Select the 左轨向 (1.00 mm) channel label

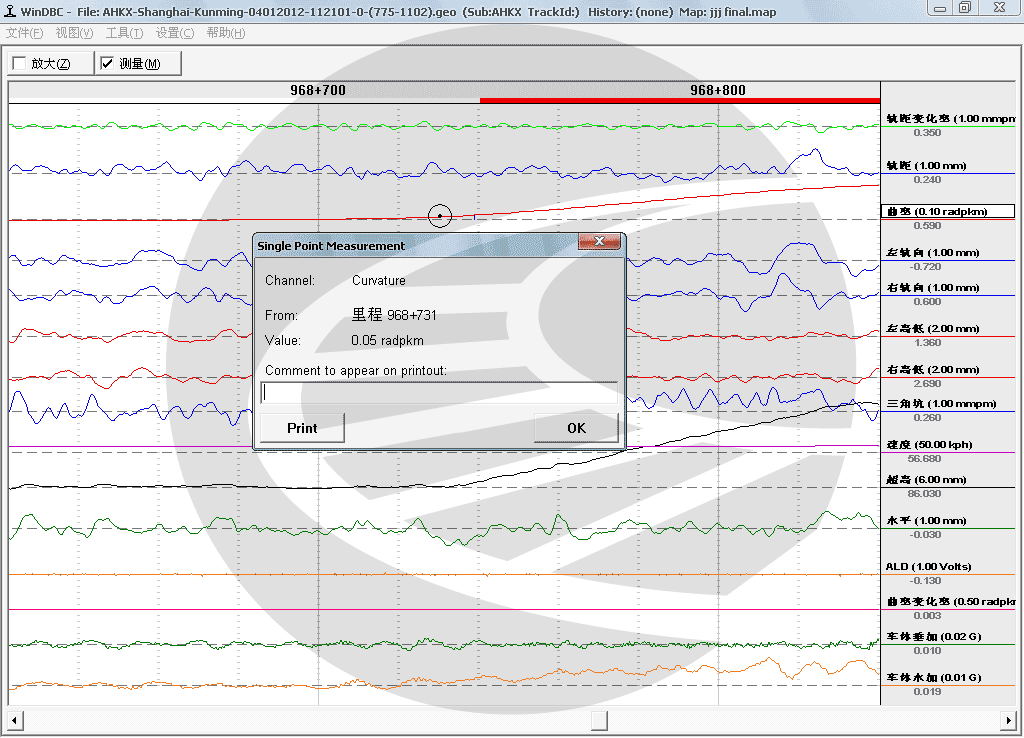click(933, 253)
